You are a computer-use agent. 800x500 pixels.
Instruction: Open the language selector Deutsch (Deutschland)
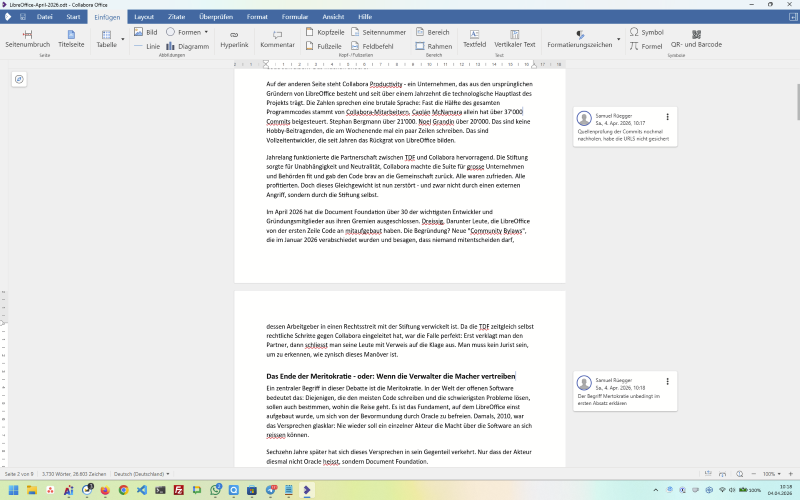tap(141, 474)
